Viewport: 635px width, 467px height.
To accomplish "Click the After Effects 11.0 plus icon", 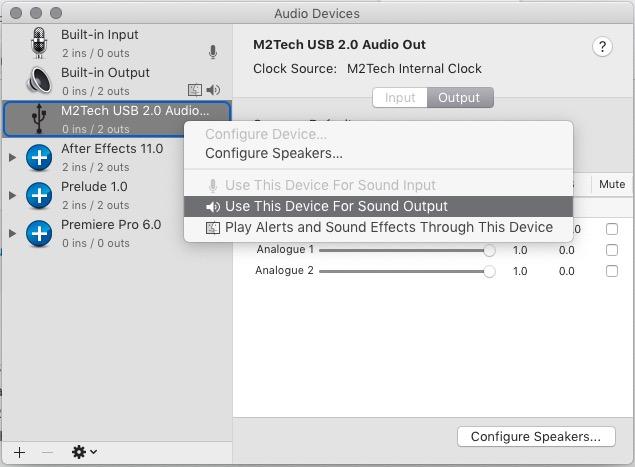I will 39,157.
